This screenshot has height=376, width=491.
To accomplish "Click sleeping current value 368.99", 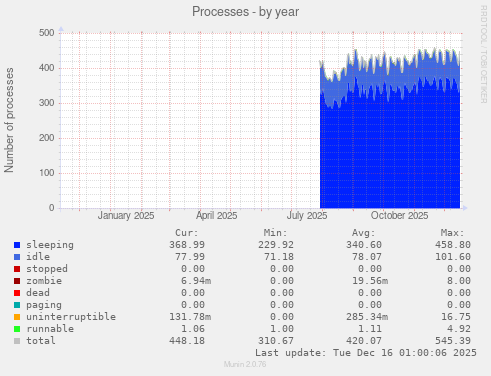I will (x=187, y=245).
